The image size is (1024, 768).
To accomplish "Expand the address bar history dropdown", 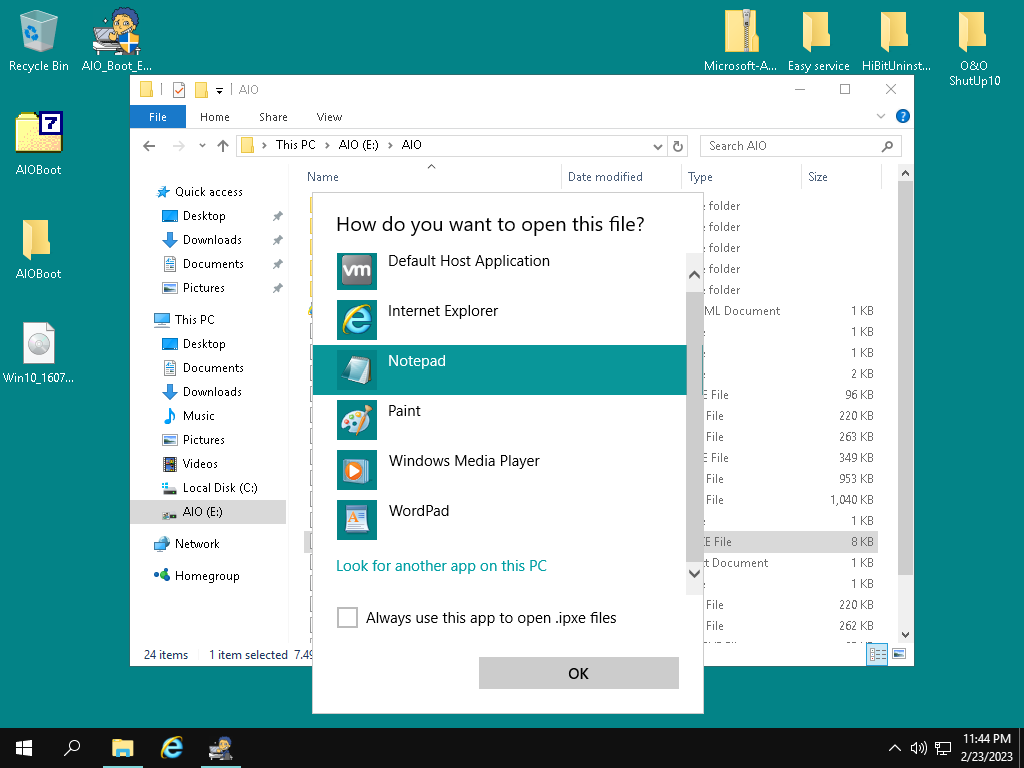I will (658, 146).
